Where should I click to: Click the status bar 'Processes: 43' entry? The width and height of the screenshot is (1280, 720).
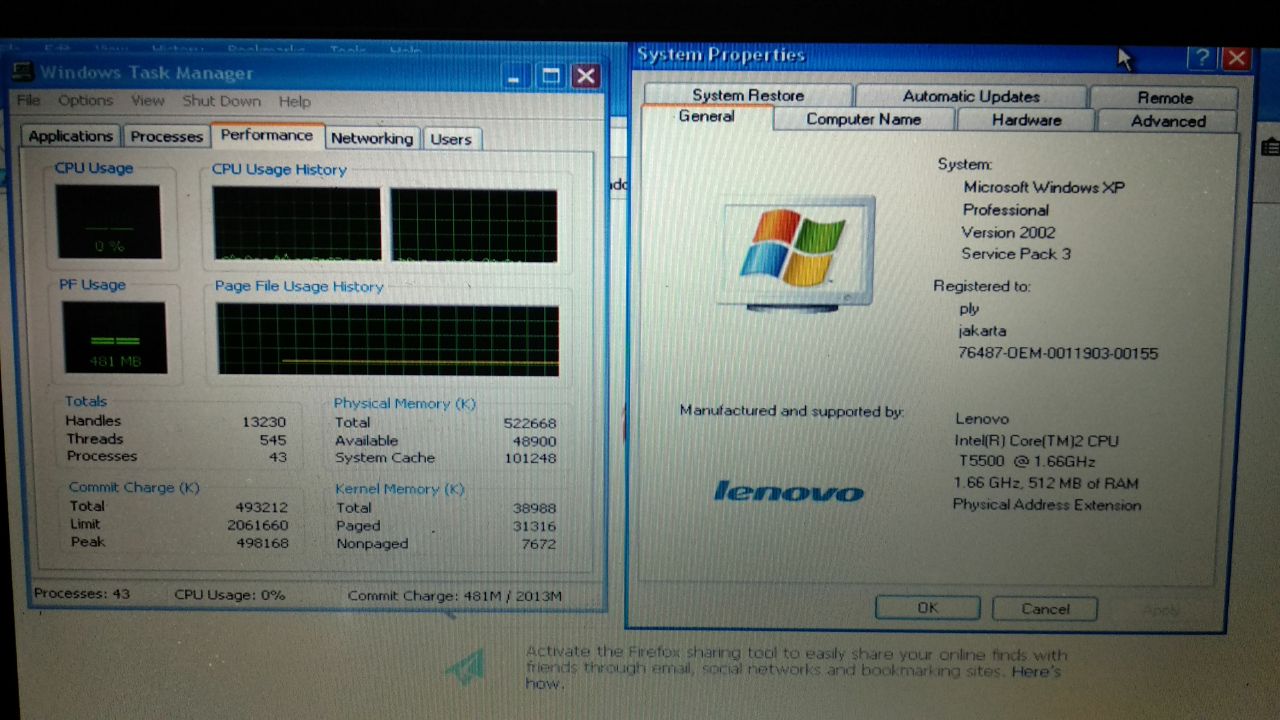coord(82,594)
